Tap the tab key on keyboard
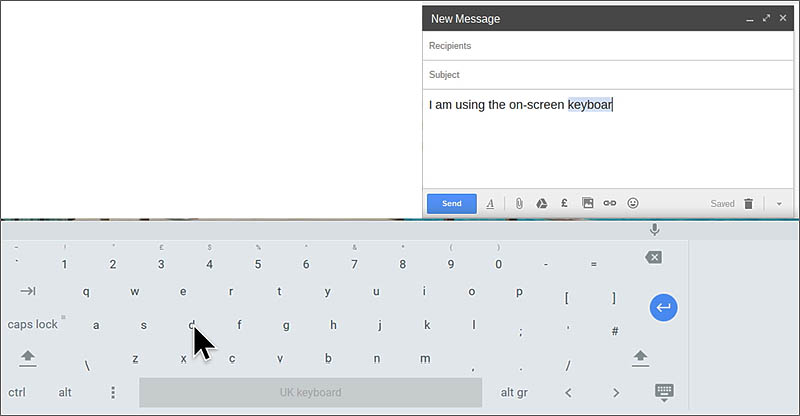The image size is (800, 416). point(28,291)
